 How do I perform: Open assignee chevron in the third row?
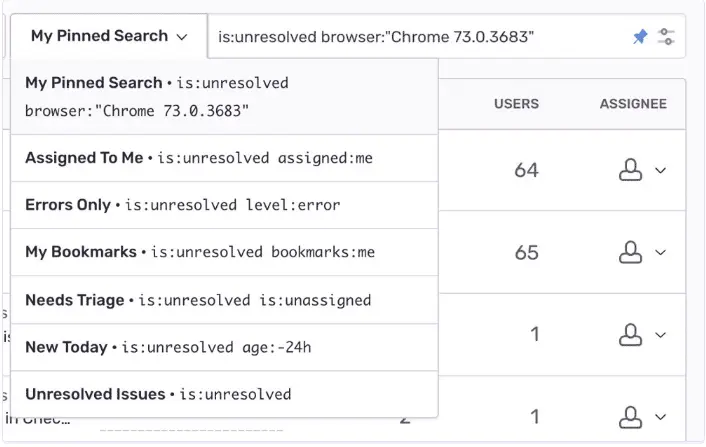tap(660, 335)
